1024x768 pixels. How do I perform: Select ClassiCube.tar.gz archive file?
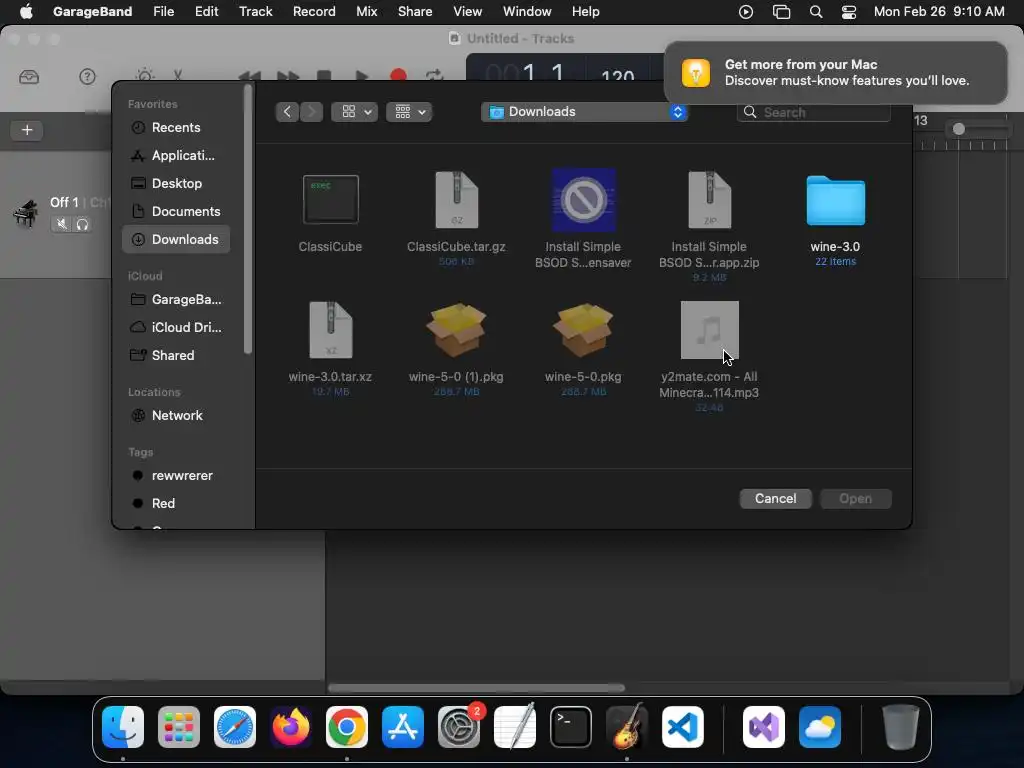tap(456, 200)
